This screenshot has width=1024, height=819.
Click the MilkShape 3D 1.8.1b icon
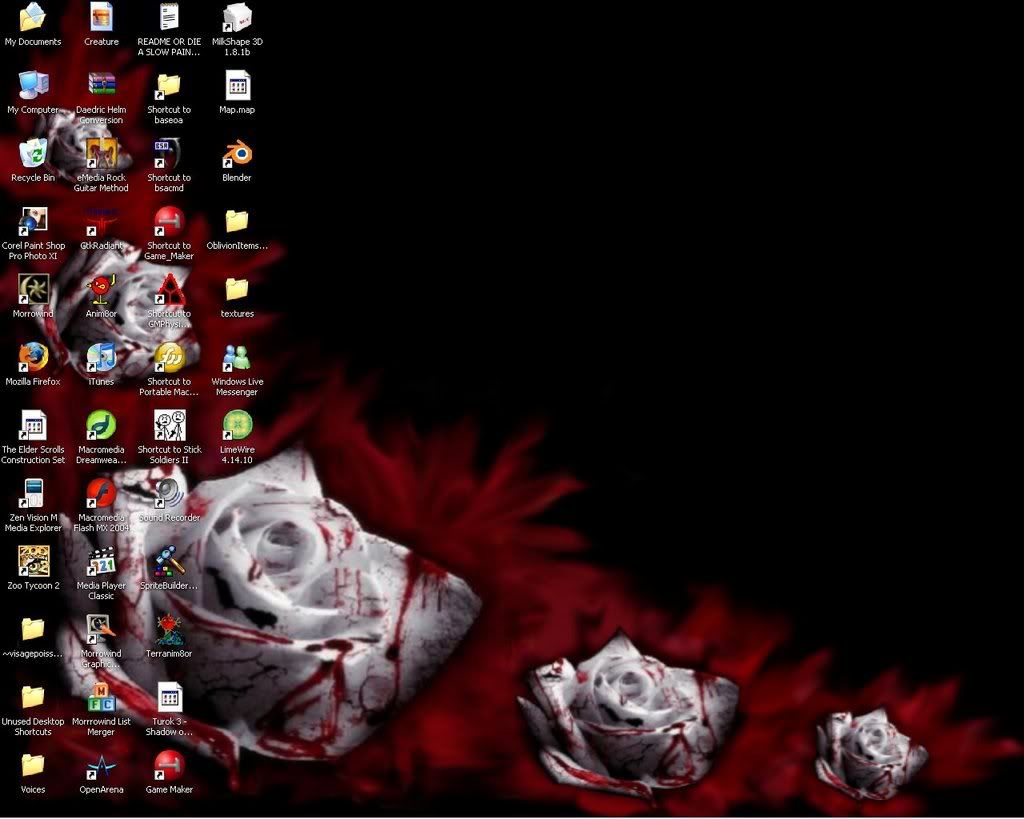coord(237,17)
